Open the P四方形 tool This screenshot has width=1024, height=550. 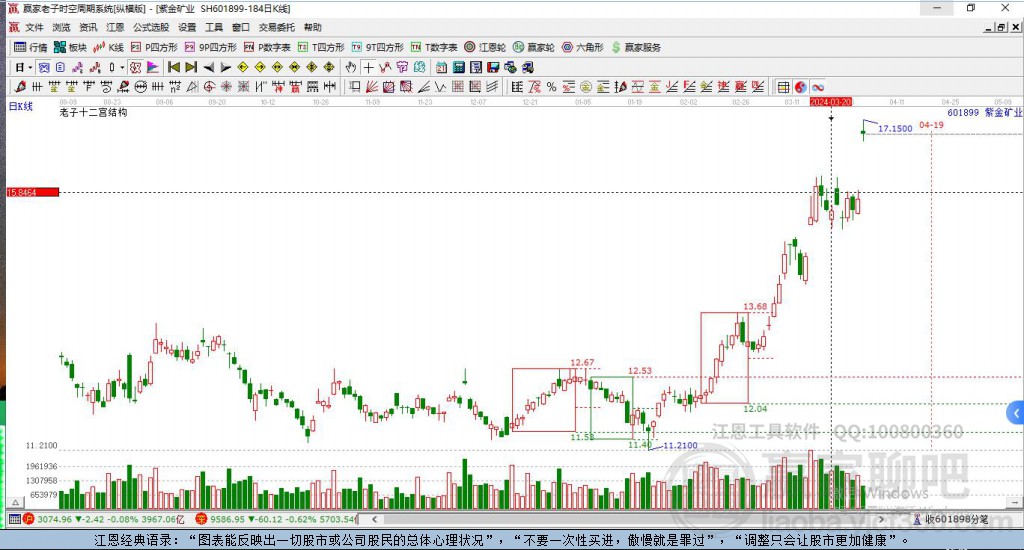154,47
